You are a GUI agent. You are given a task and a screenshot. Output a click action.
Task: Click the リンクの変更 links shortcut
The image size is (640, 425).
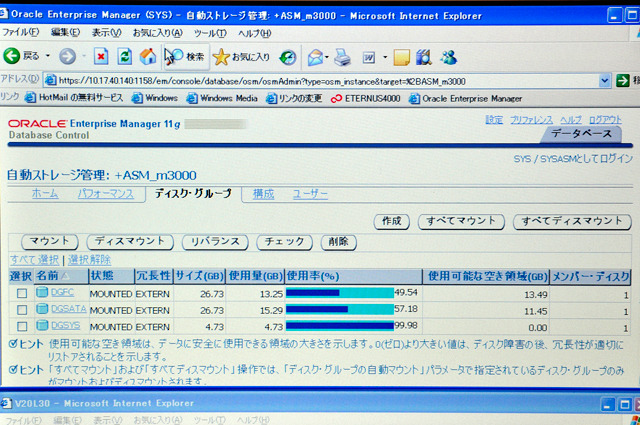(293, 98)
